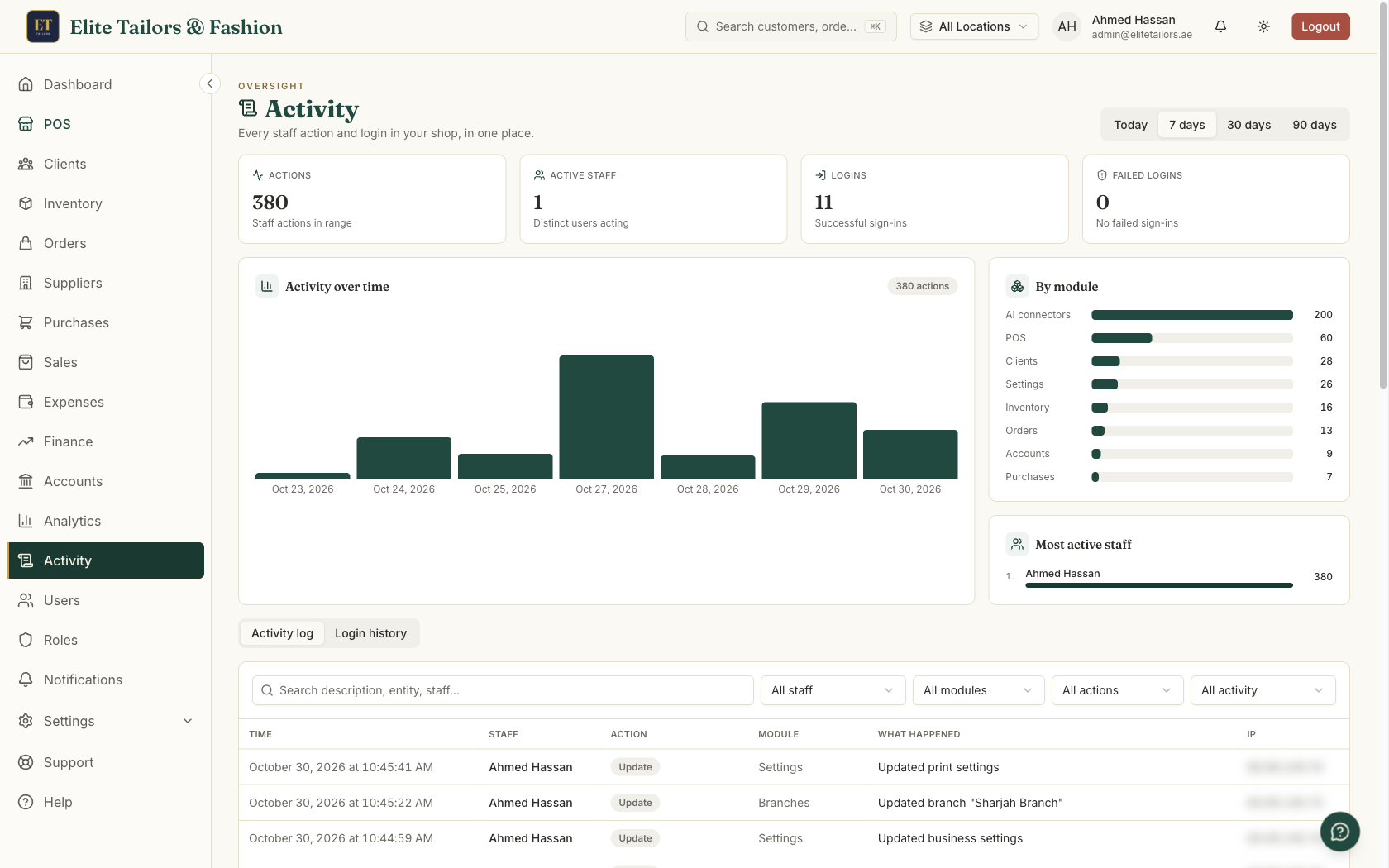Click the Purchases cart icon in sidebar
This screenshot has height=868, width=1389.
point(26,322)
